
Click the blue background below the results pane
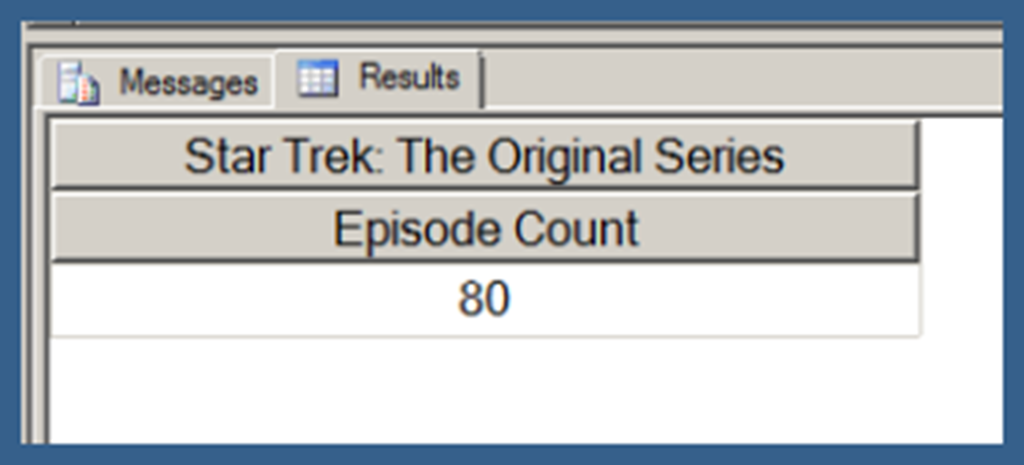click(512, 455)
